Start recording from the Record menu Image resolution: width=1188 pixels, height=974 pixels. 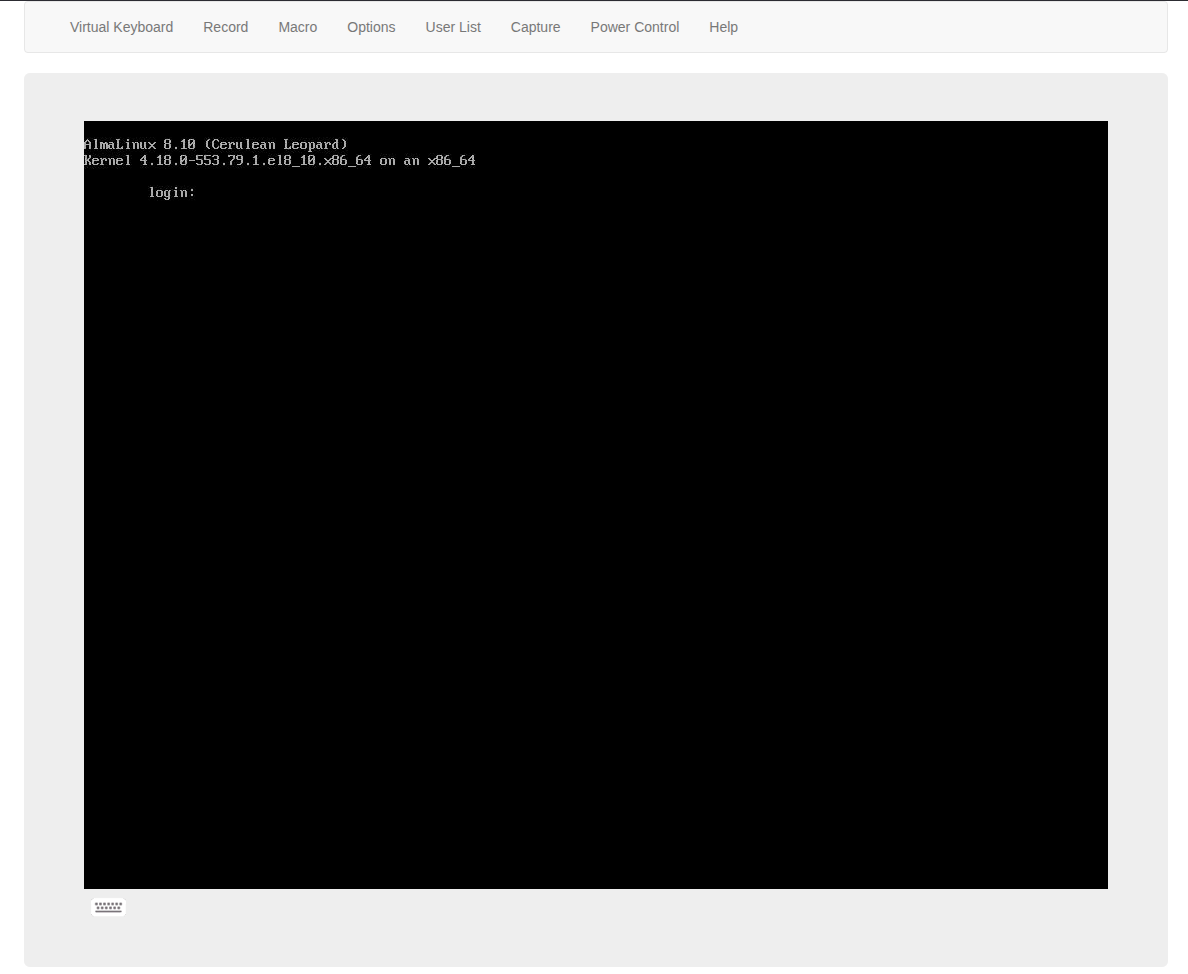click(x=225, y=27)
